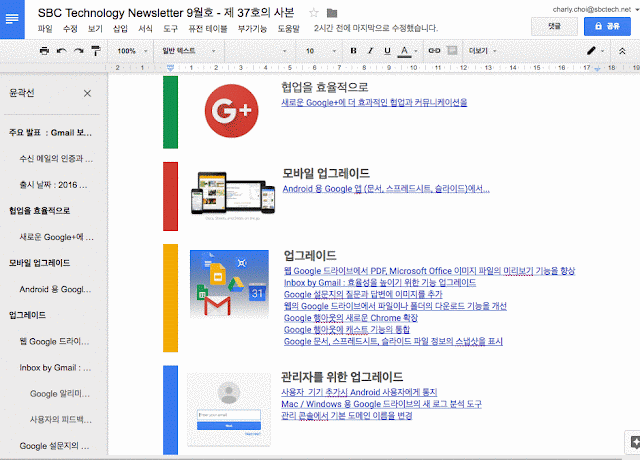Select the sign-in screen image
640x460 pixels.
click(229, 409)
